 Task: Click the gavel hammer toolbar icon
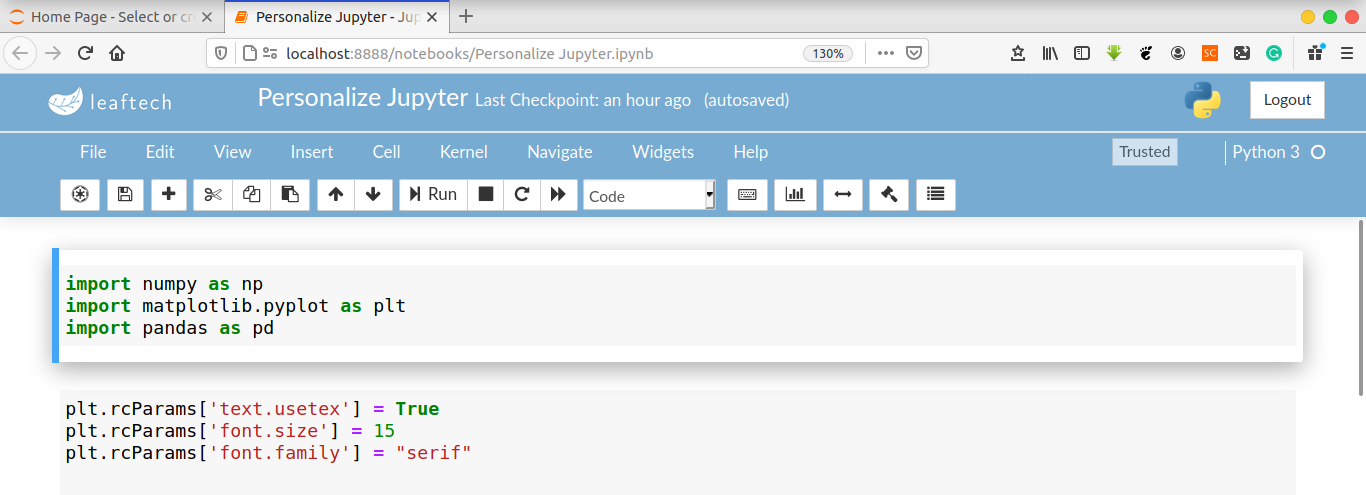pyautogui.click(x=889, y=195)
